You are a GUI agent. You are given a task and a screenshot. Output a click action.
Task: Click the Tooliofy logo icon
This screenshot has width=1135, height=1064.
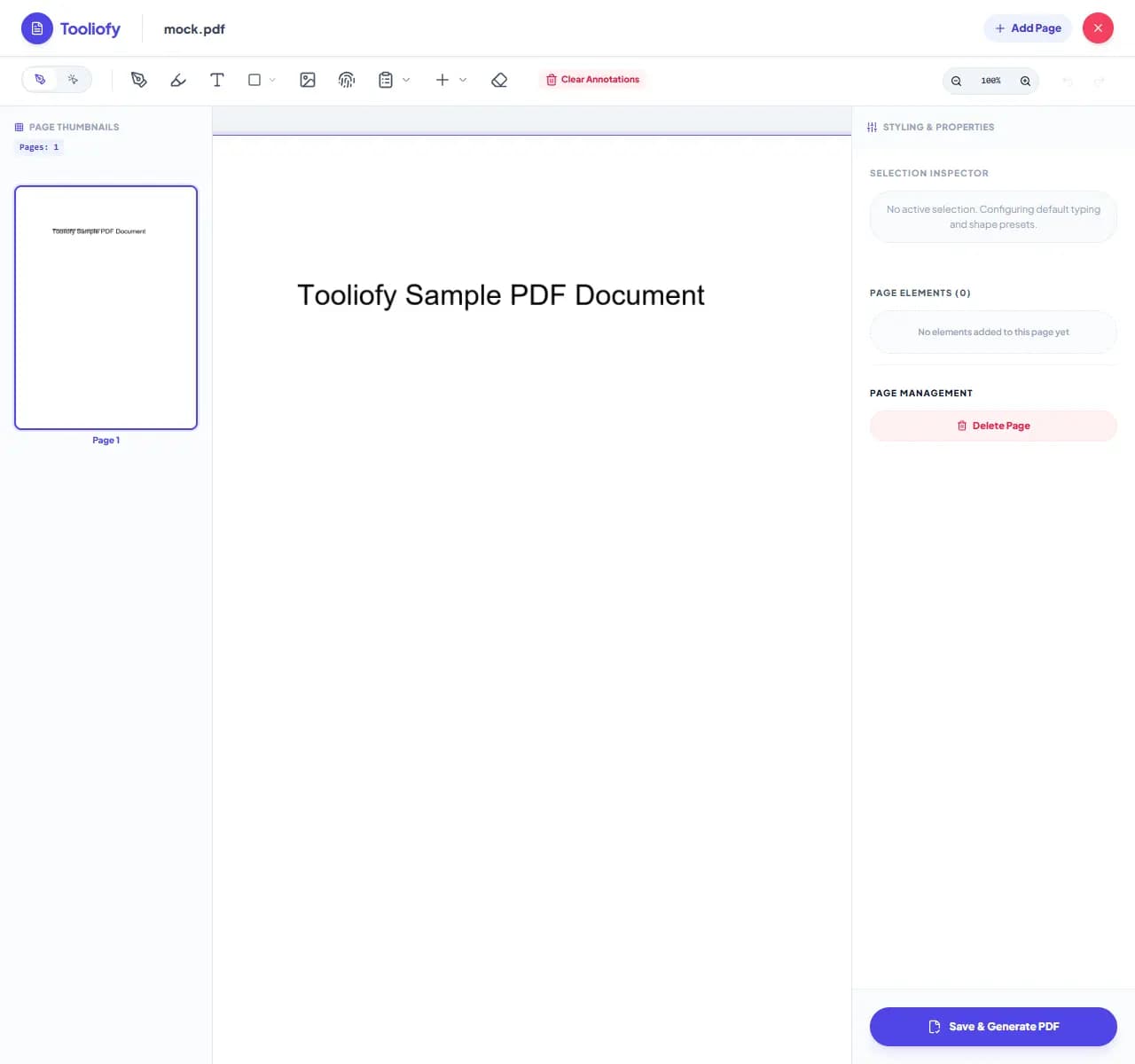coord(37,28)
